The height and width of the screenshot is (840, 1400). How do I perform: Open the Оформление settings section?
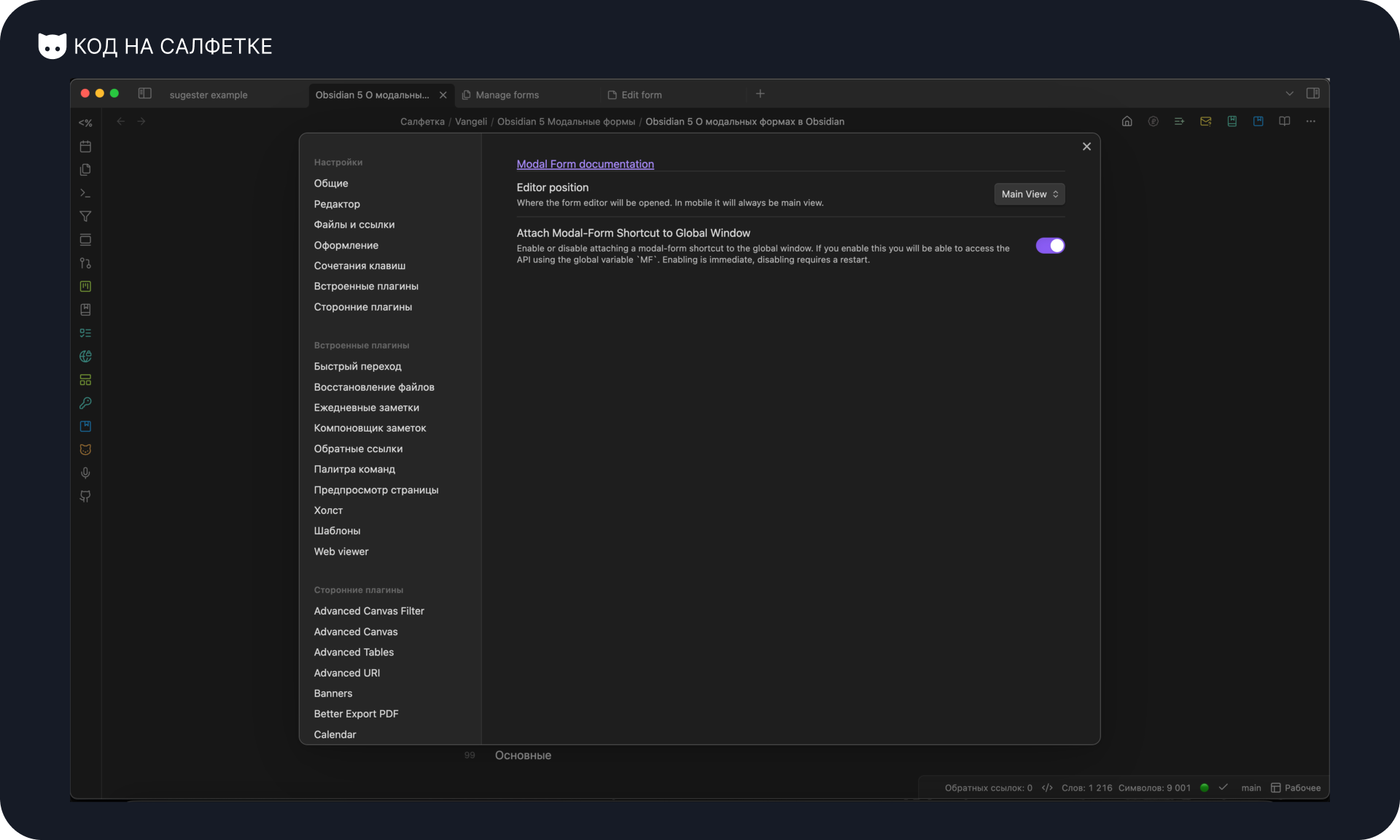pos(346,245)
